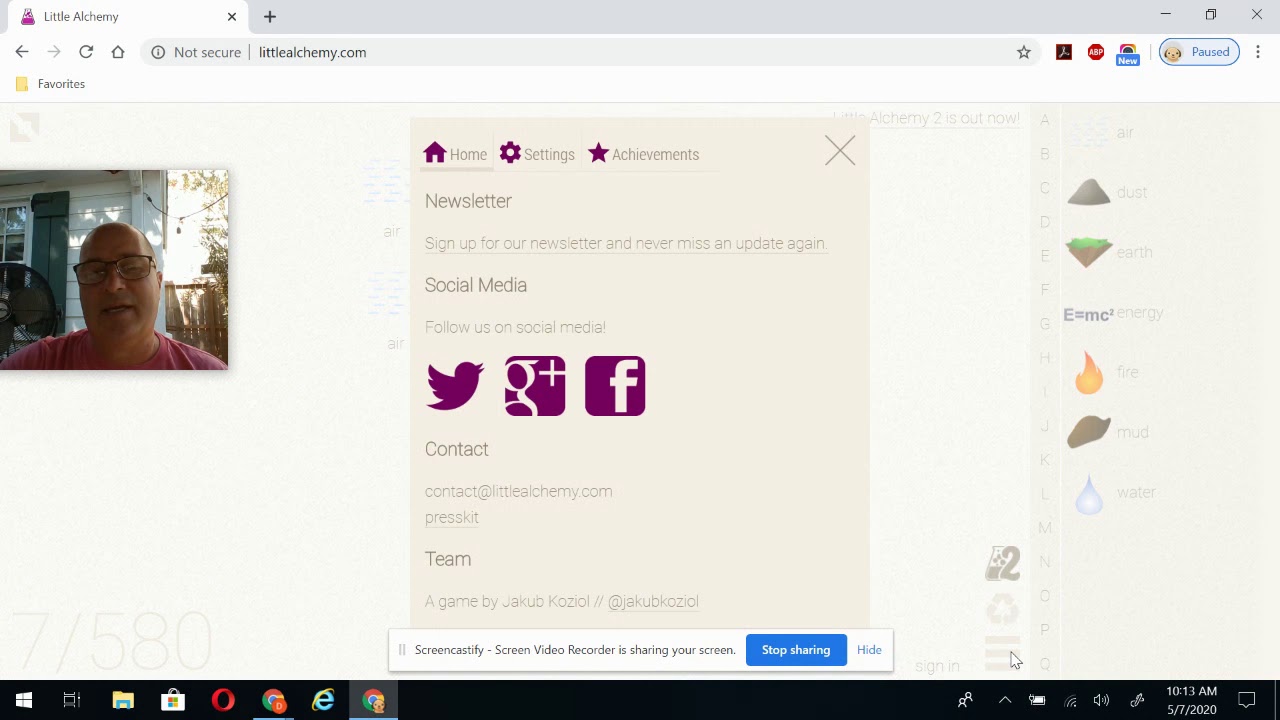This screenshot has height=720, width=1280.
Task: Select the fire element icon
Action: click(x=1089, y=372)
